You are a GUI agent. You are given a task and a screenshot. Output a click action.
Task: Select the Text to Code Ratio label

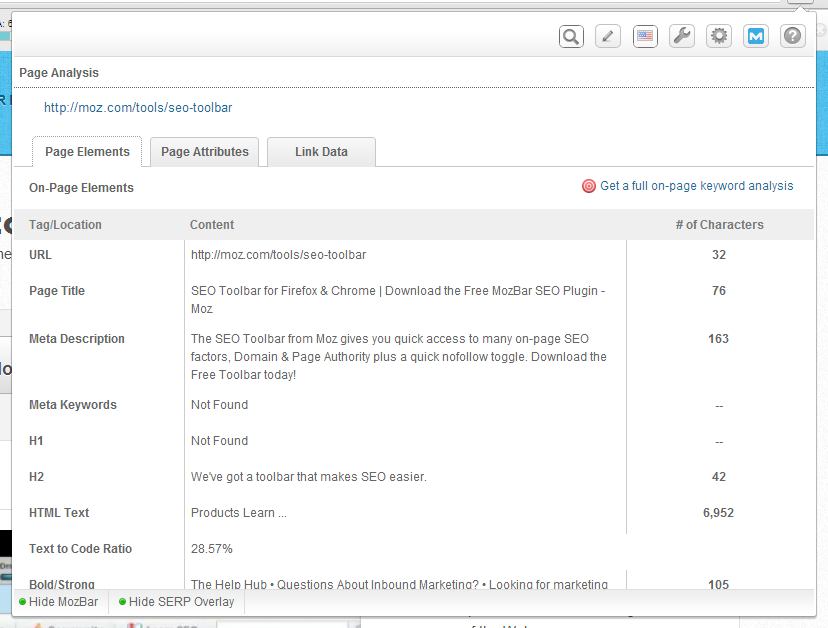[80, 548]
